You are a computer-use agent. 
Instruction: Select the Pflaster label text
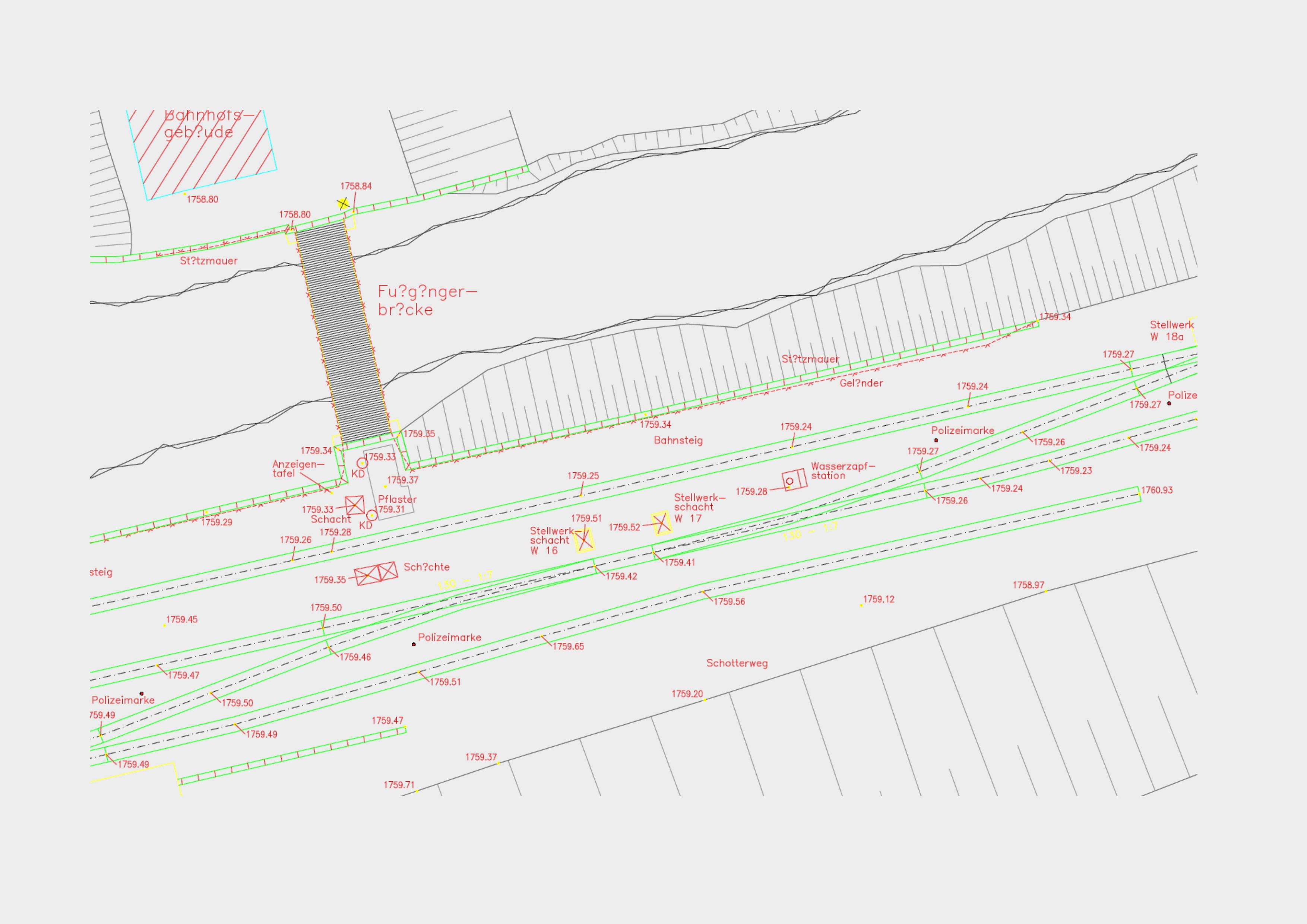point(397,499)
